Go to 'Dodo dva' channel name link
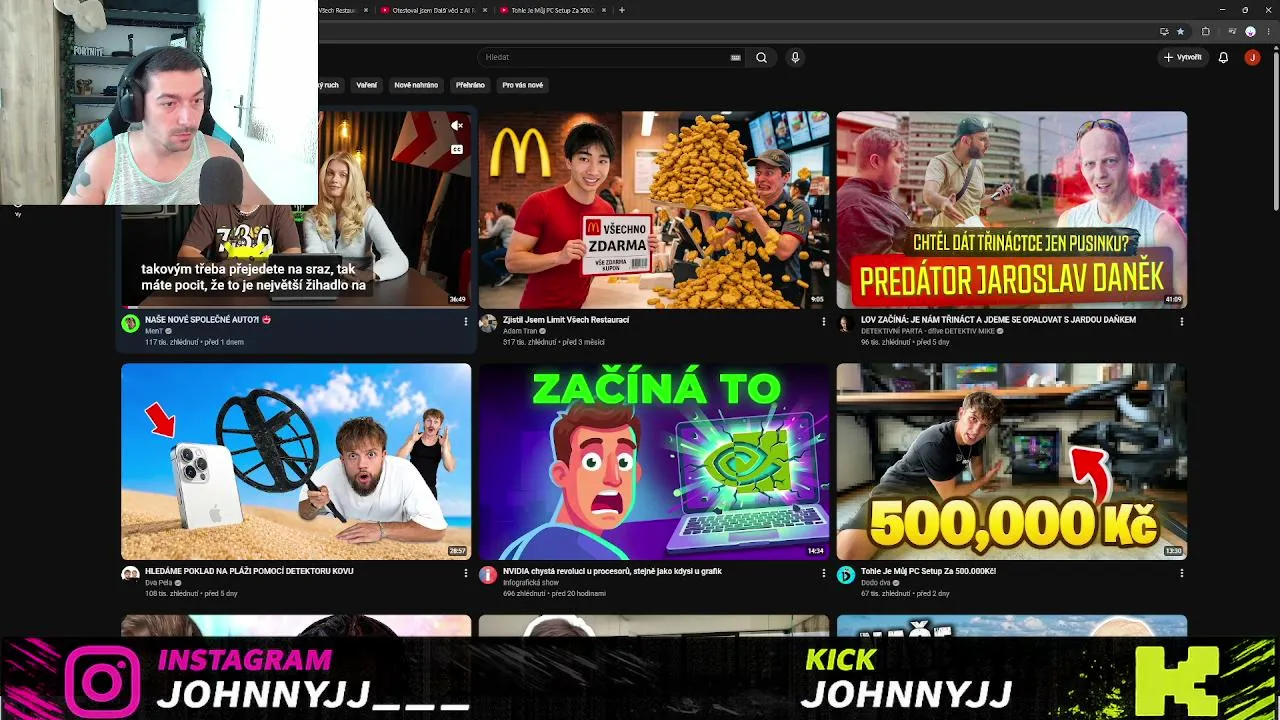The height and width of the screenshot is (720, 1280). [876, 582]
